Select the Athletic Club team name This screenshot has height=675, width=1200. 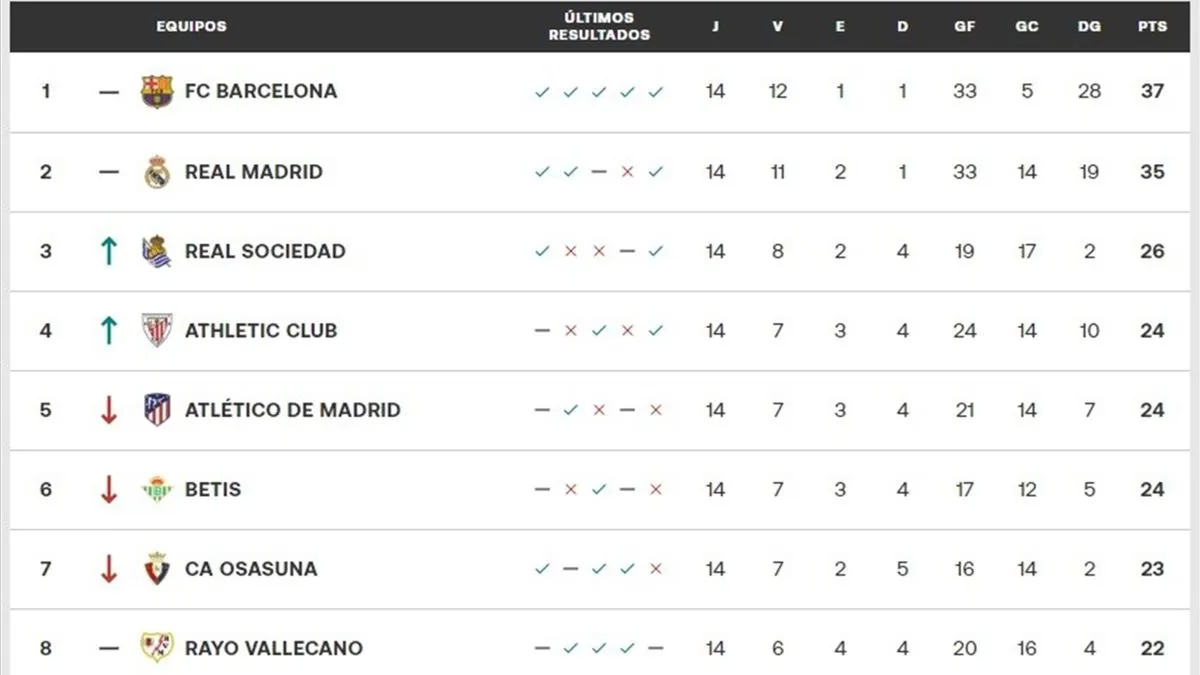261,330
